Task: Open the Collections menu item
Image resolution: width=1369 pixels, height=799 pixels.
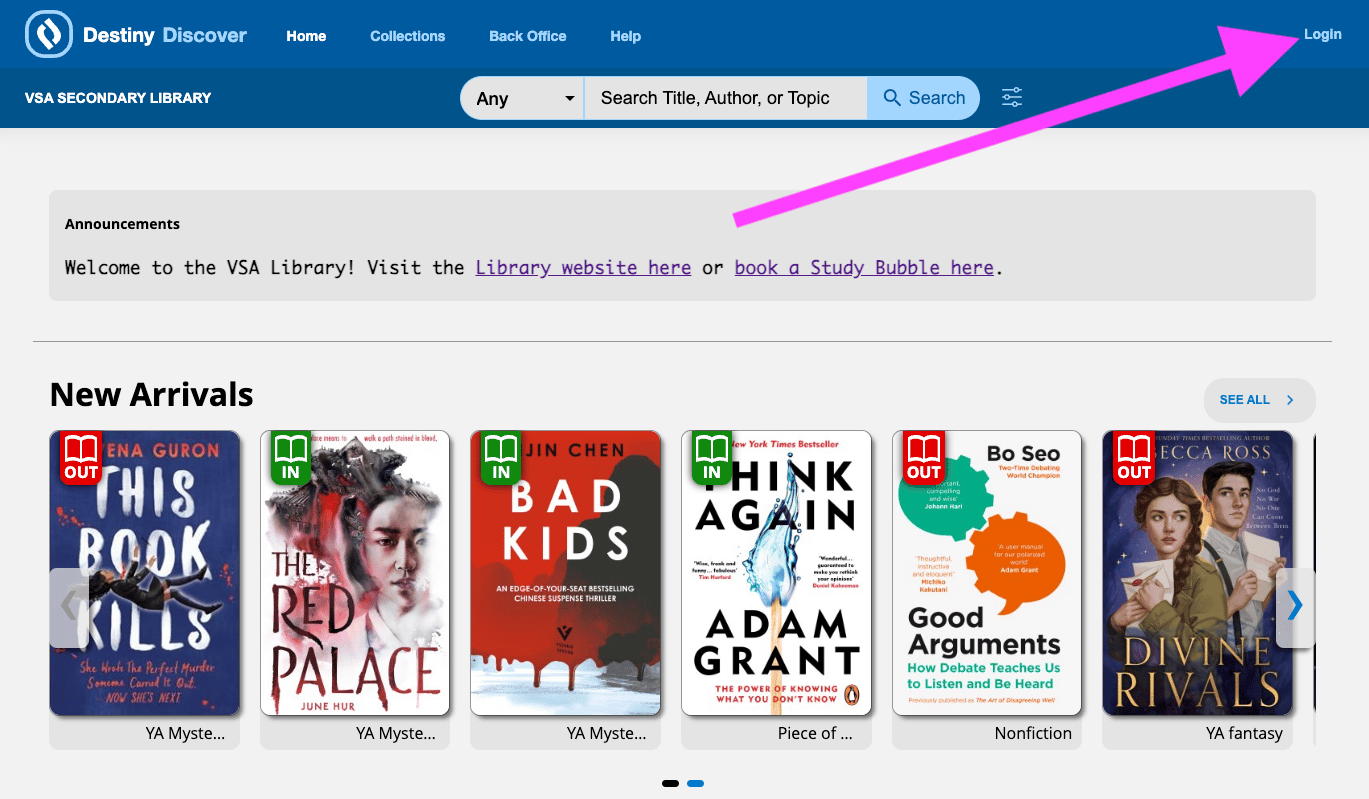Action: click(407, 36)
